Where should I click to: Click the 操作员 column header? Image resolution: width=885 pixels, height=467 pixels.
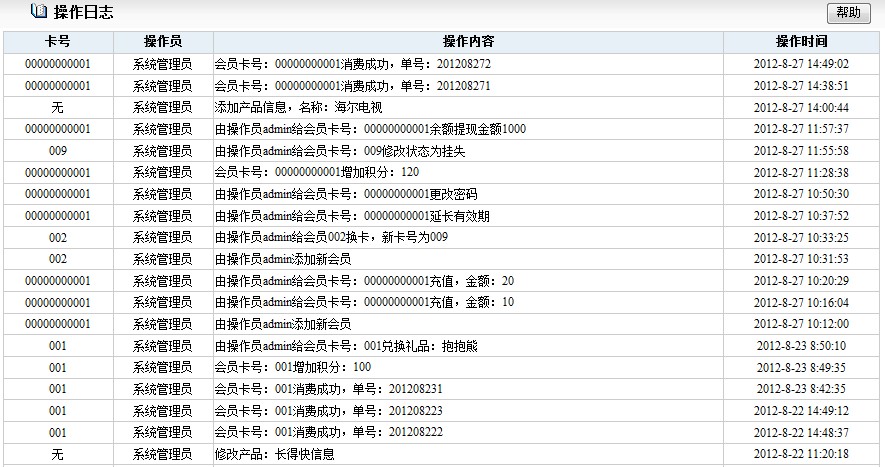click(162, 42)
